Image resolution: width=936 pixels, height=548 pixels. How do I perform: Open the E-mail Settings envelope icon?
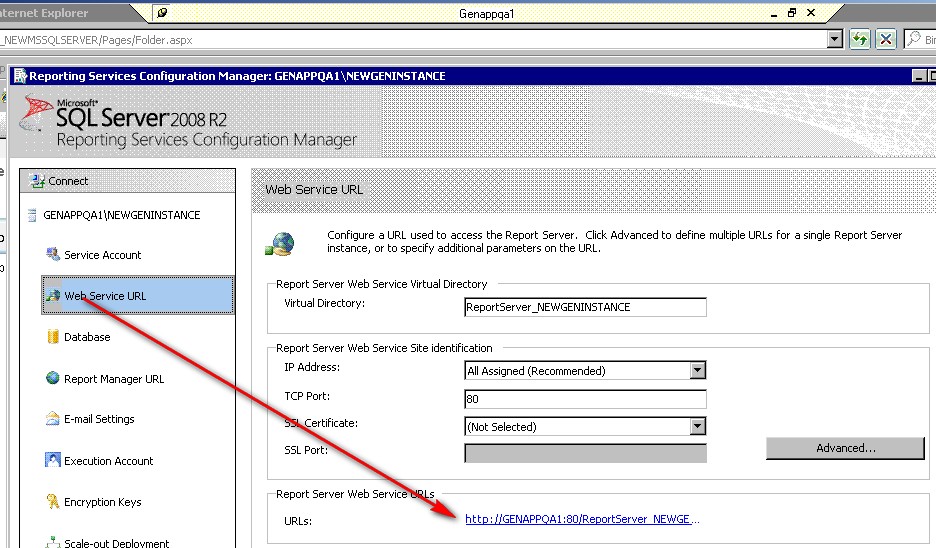point(53,418)
